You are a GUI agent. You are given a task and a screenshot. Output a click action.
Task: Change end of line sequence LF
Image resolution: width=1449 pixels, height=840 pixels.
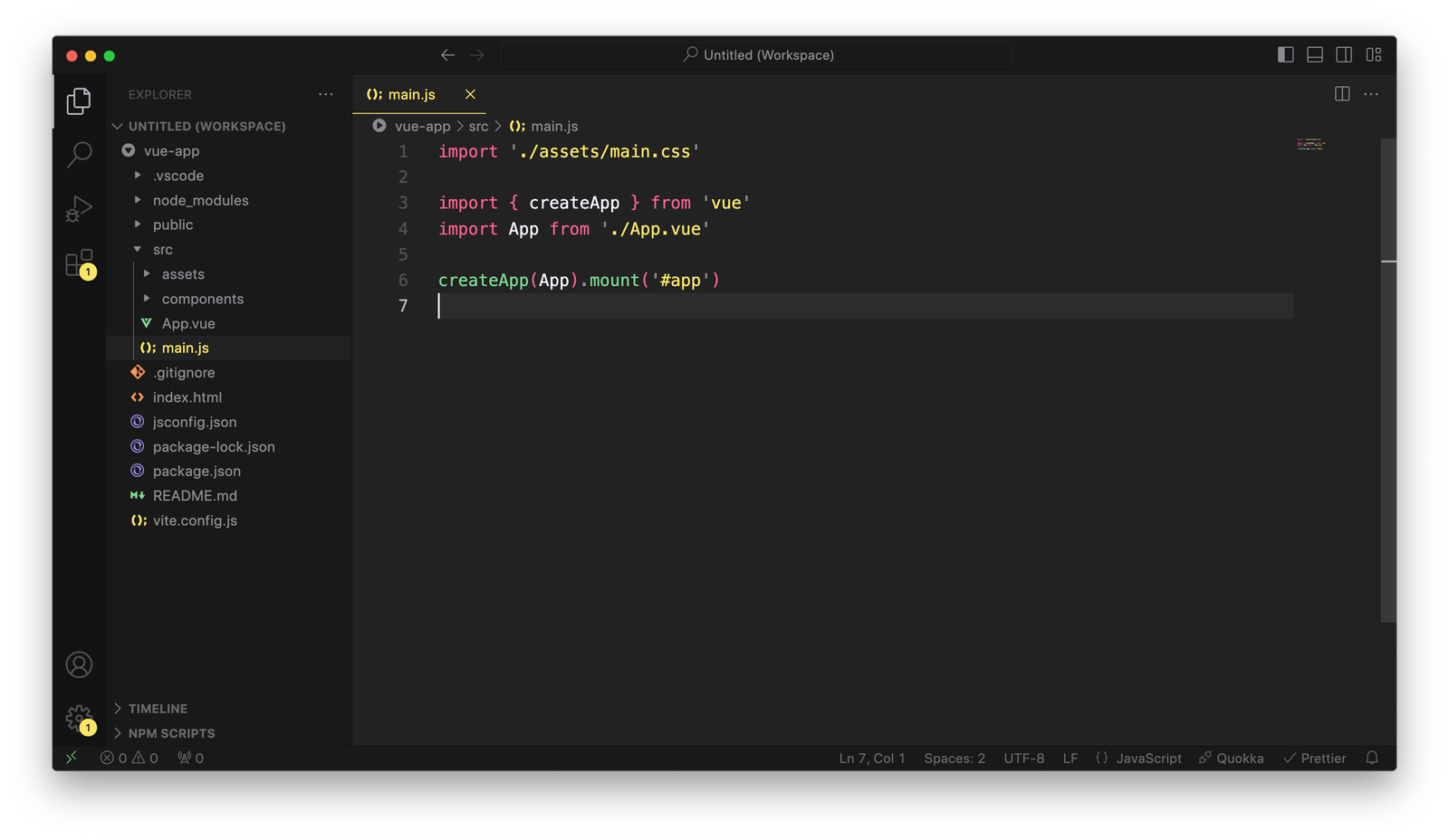click(1070, 759)
